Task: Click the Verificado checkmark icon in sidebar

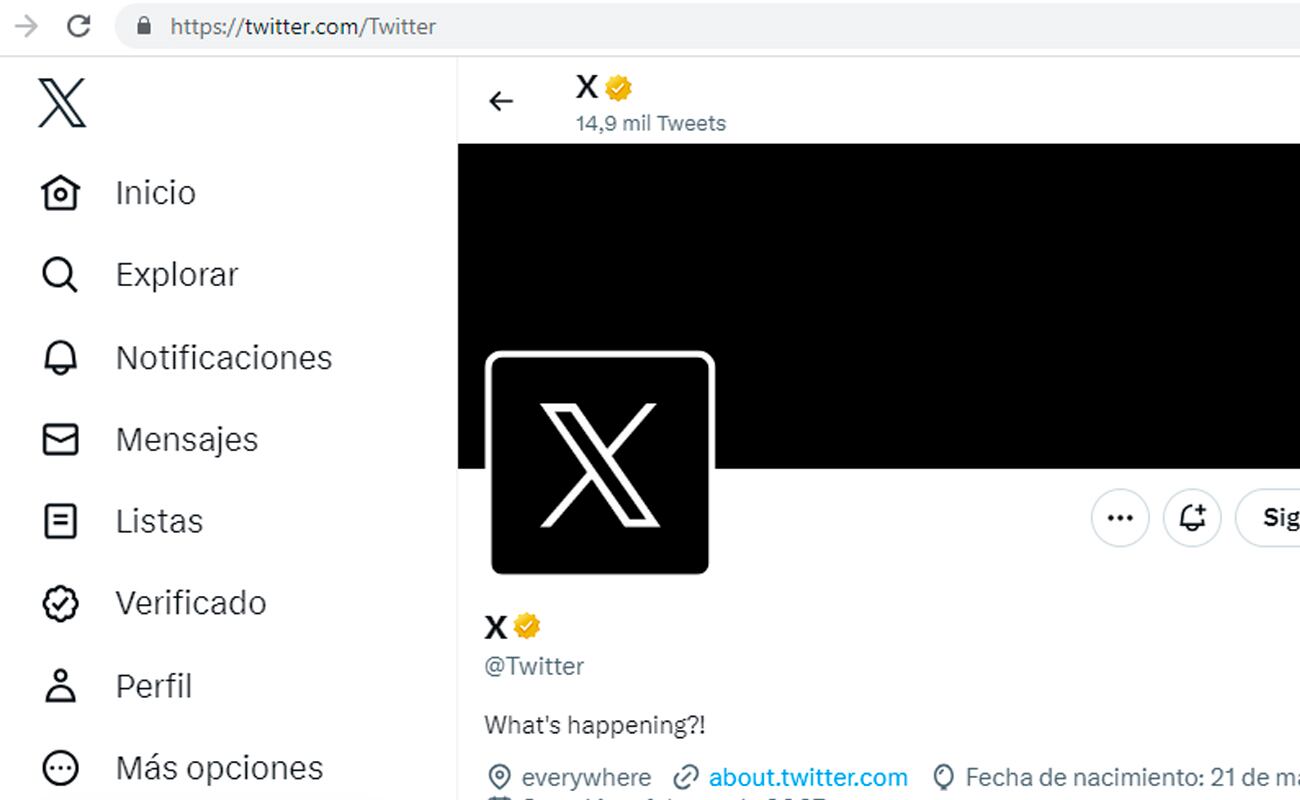Action: (x=60, y=602)
